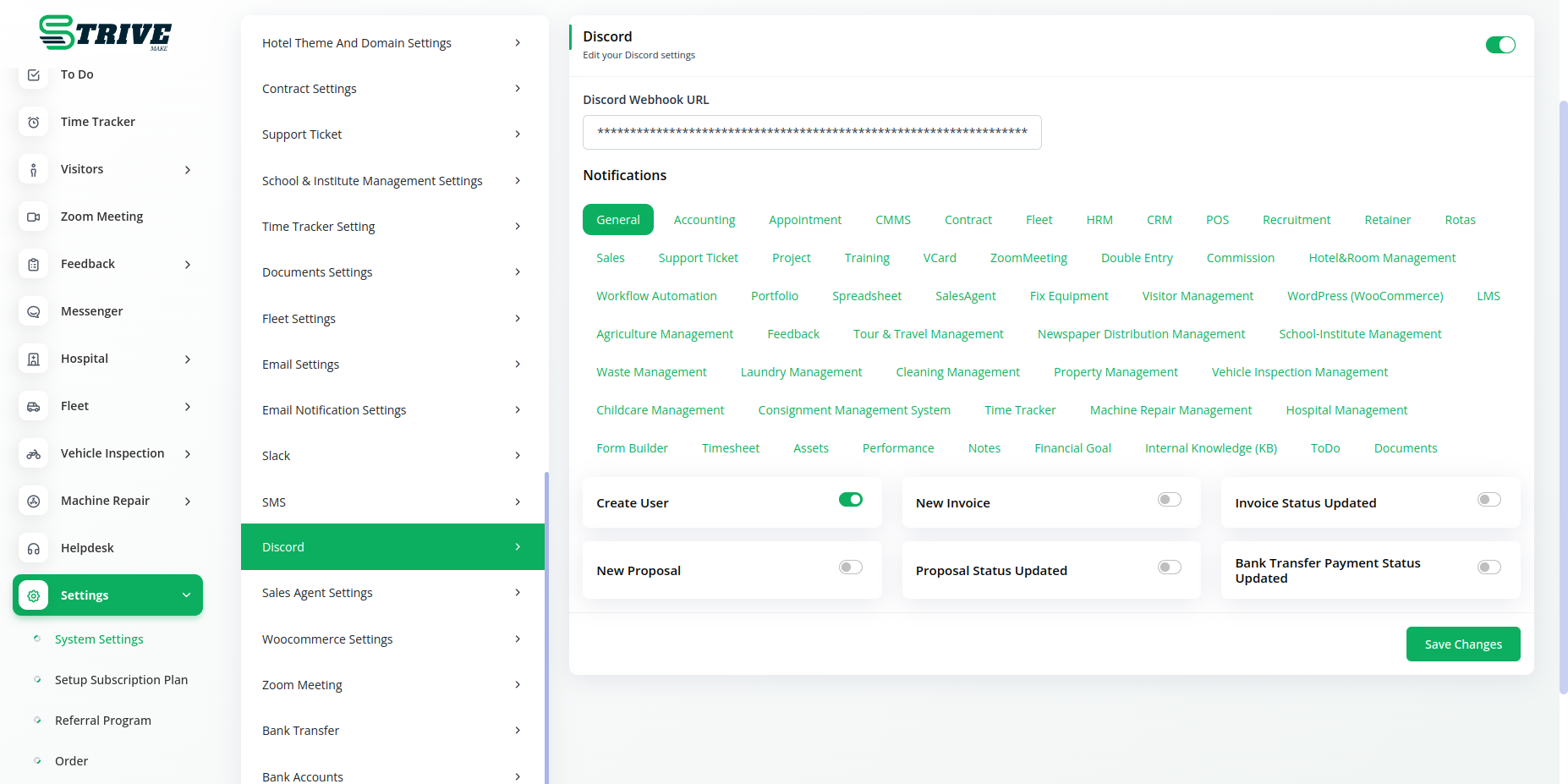Open the Referral Program link
This screenshot has width=1568, height=784.
tap(103, 721)
